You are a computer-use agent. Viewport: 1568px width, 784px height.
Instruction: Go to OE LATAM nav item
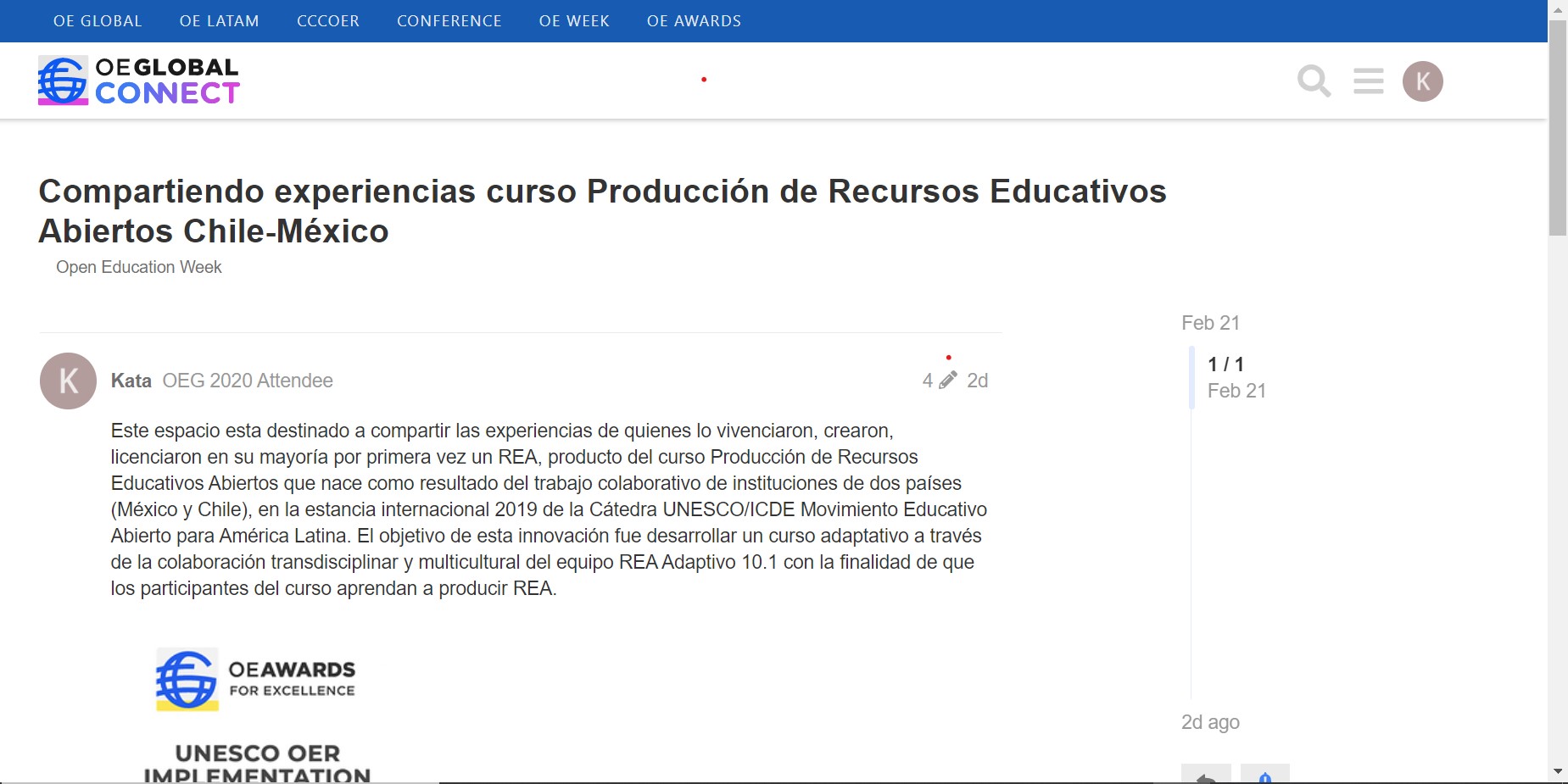click(x=219, y=21)
